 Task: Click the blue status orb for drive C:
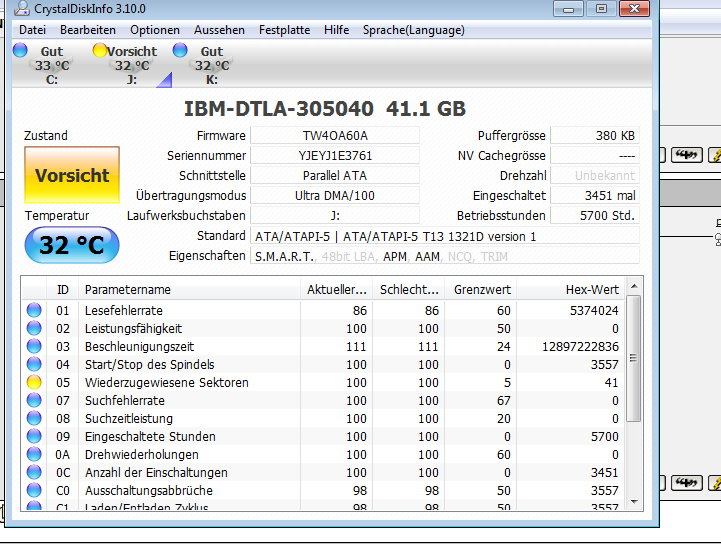[x=20, y=50]
